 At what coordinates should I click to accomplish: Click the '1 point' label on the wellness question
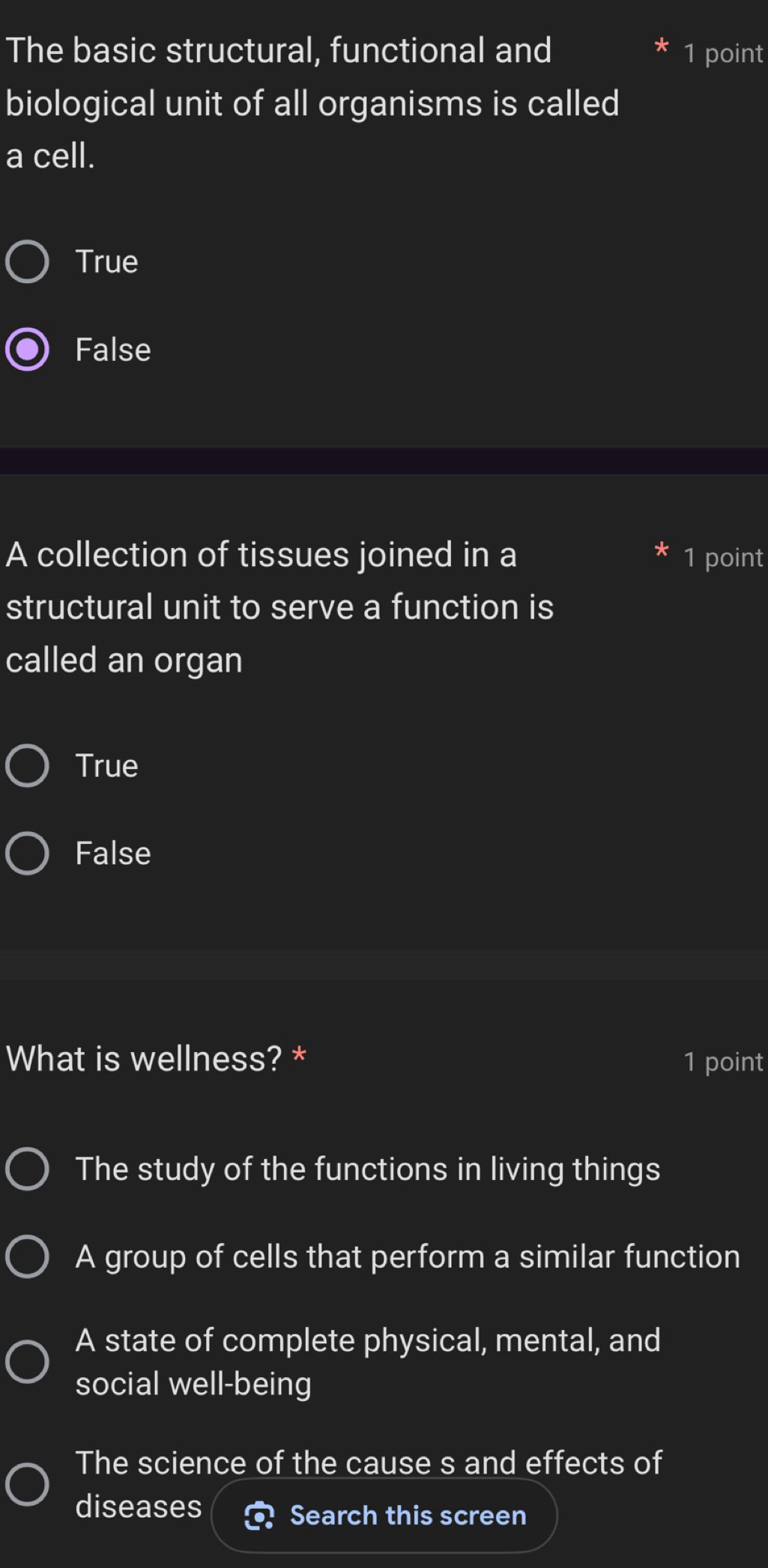click(x=723, y=1062)
